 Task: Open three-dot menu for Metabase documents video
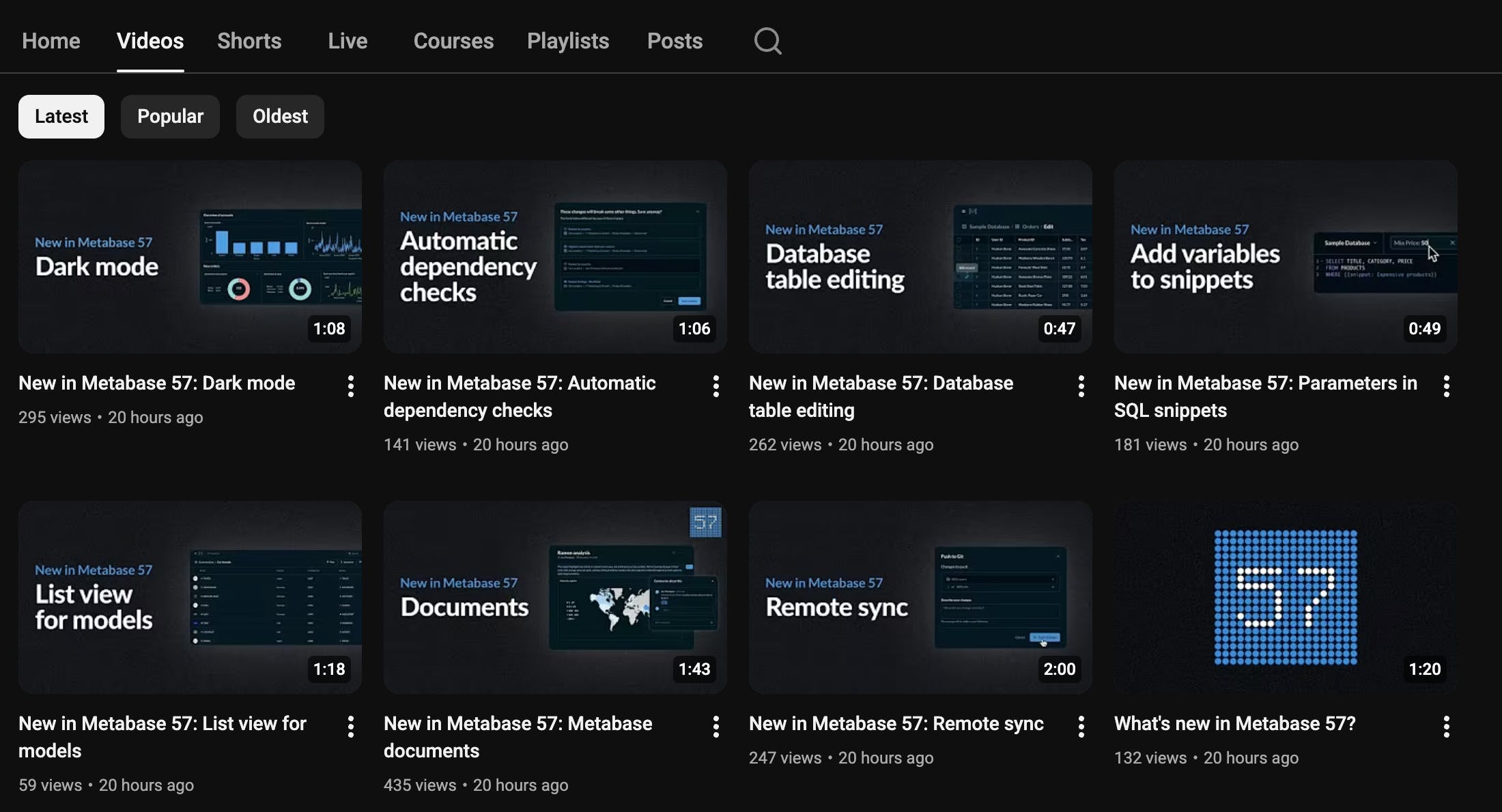click(715, 727)
